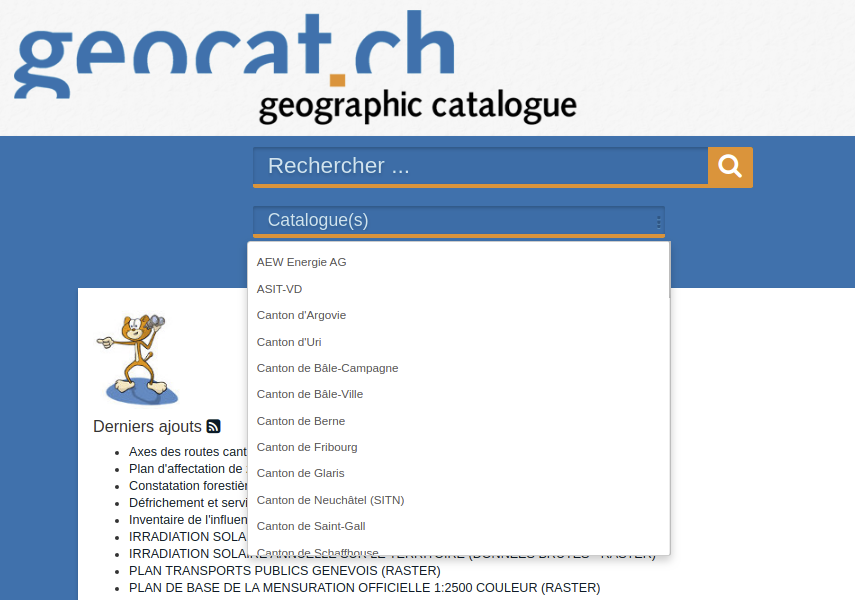This screenshot has width=855, height=600.
Task: Select Canton de Bâle-Ville
Action: point(310,394)
